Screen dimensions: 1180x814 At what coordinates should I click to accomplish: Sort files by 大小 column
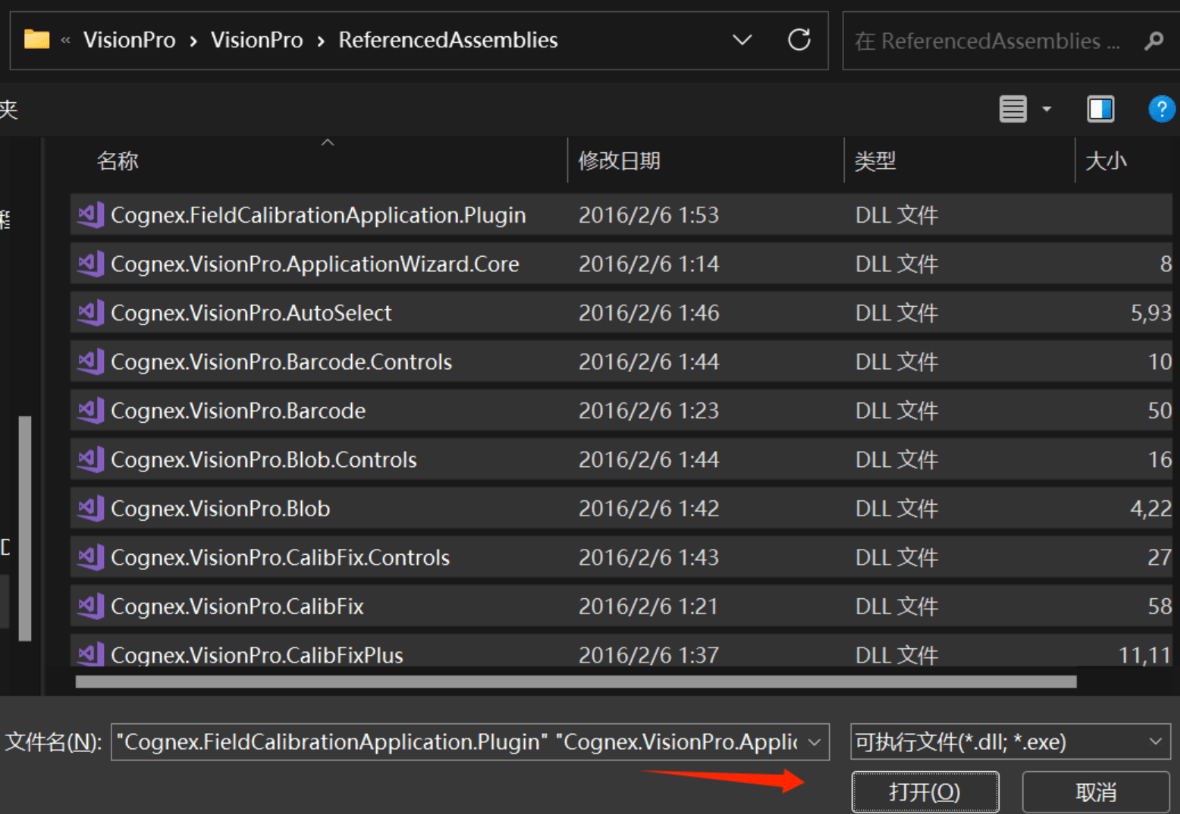[1105, 160]
